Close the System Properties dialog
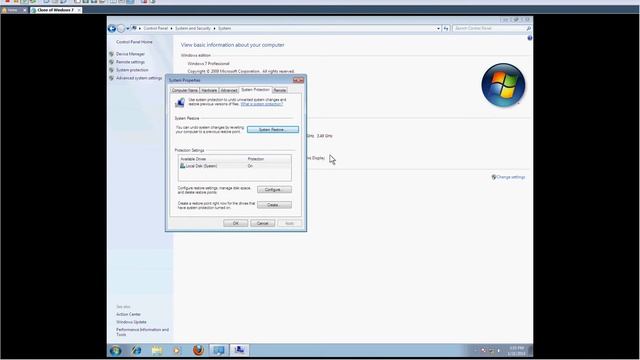The width and height of the screenshot is (640, 360). pyautogui.click(x=298, y=80)
